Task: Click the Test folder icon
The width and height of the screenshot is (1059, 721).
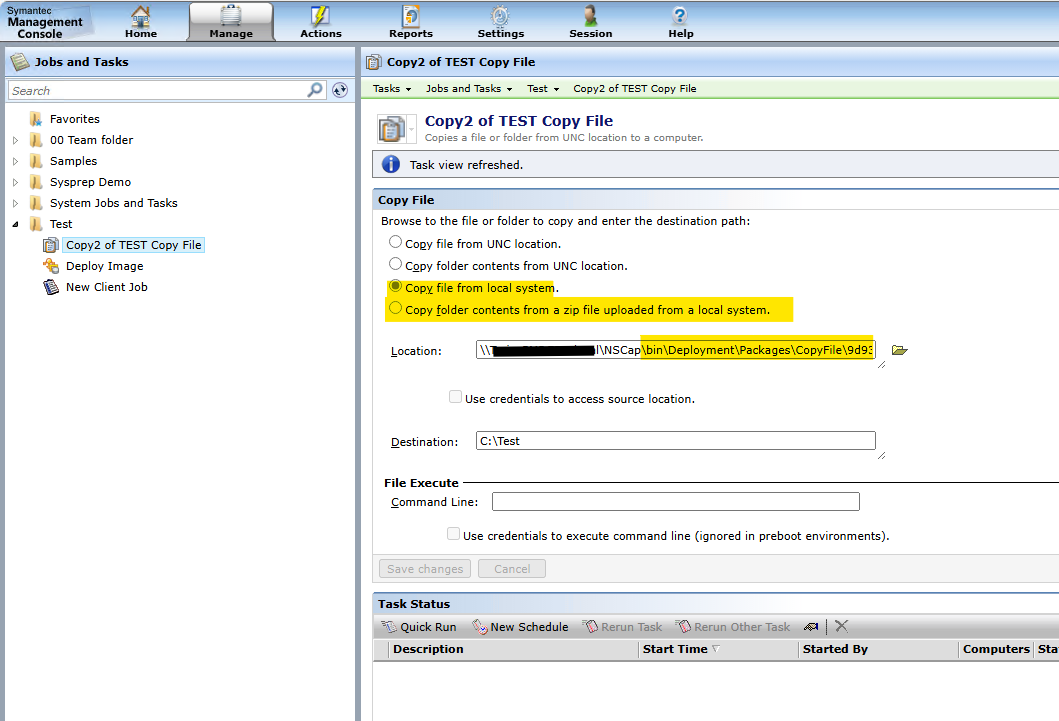Action: coord(36,223)
